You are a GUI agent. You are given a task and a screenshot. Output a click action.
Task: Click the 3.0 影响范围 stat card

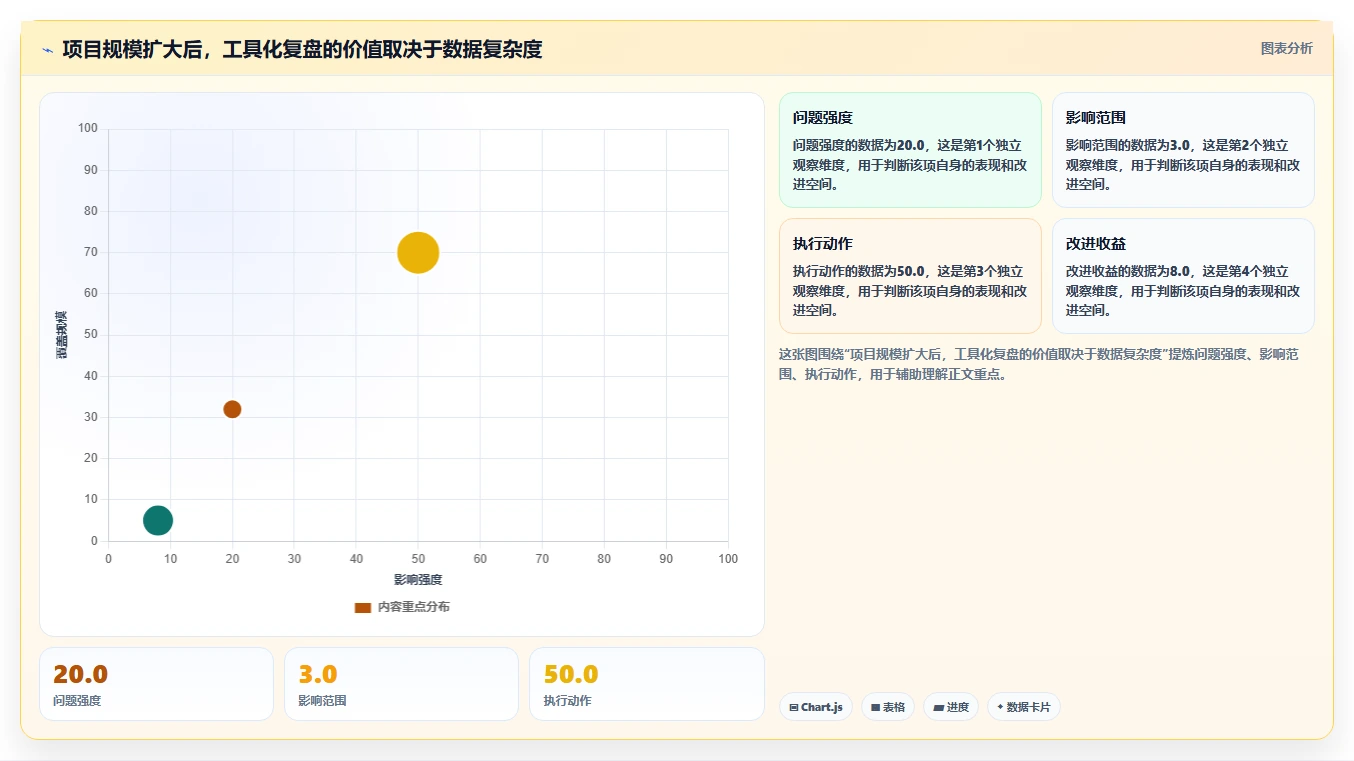[401, 684]
